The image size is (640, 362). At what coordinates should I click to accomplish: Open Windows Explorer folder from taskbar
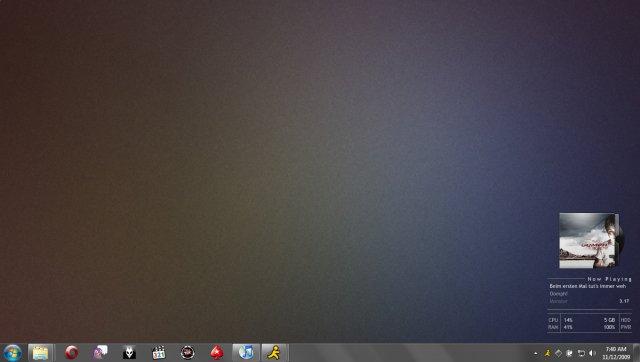[x=40, y=353]
